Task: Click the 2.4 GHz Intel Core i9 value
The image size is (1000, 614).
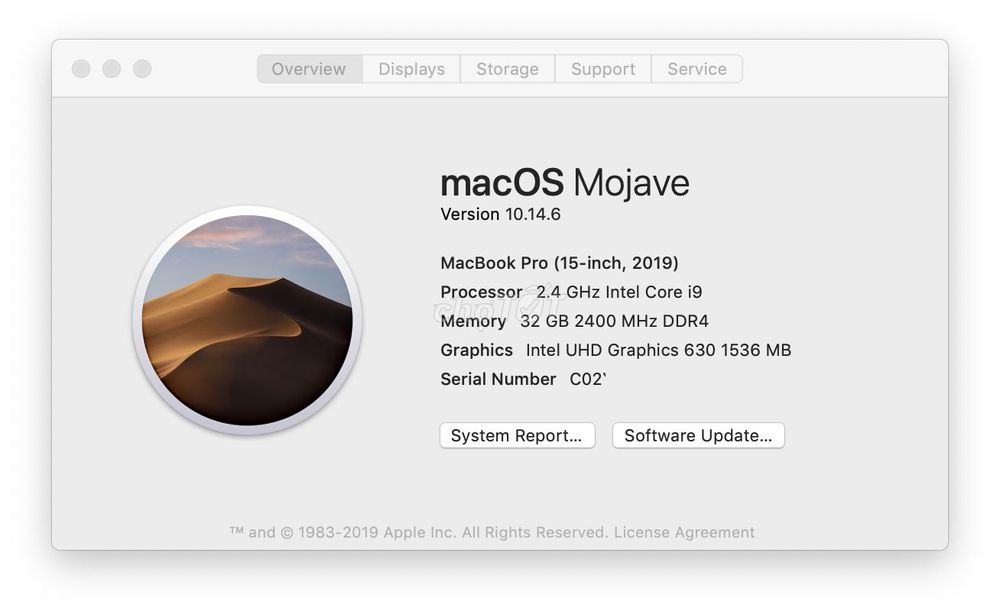Action: tap(619, 292)
